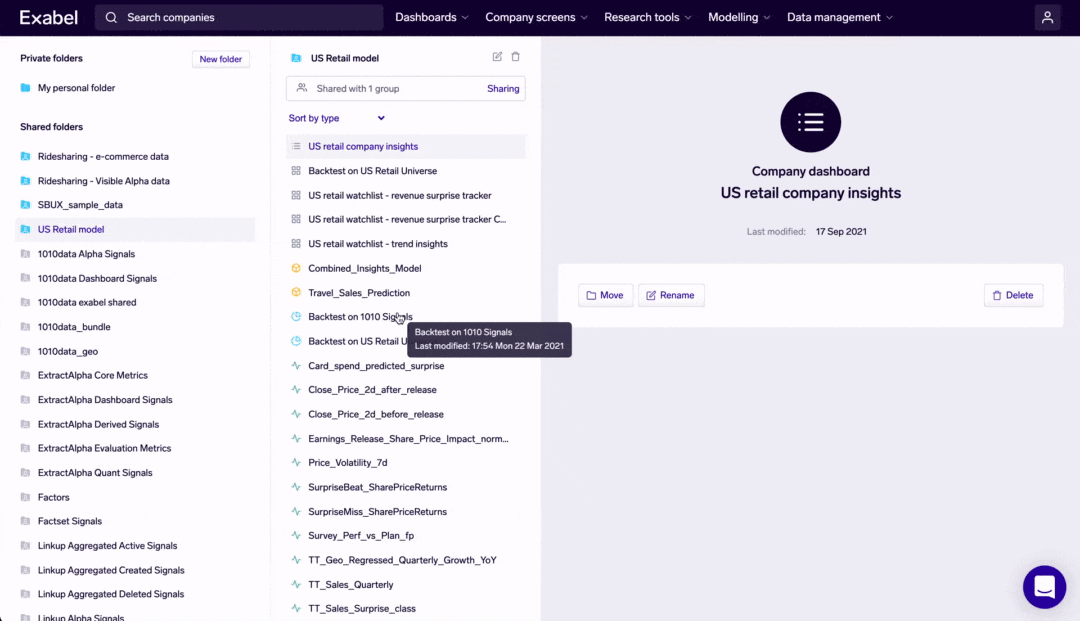This screenshot has height=621, width=1080.
Task: Click the folder icon beside Factors
Action: pos(25,496)
